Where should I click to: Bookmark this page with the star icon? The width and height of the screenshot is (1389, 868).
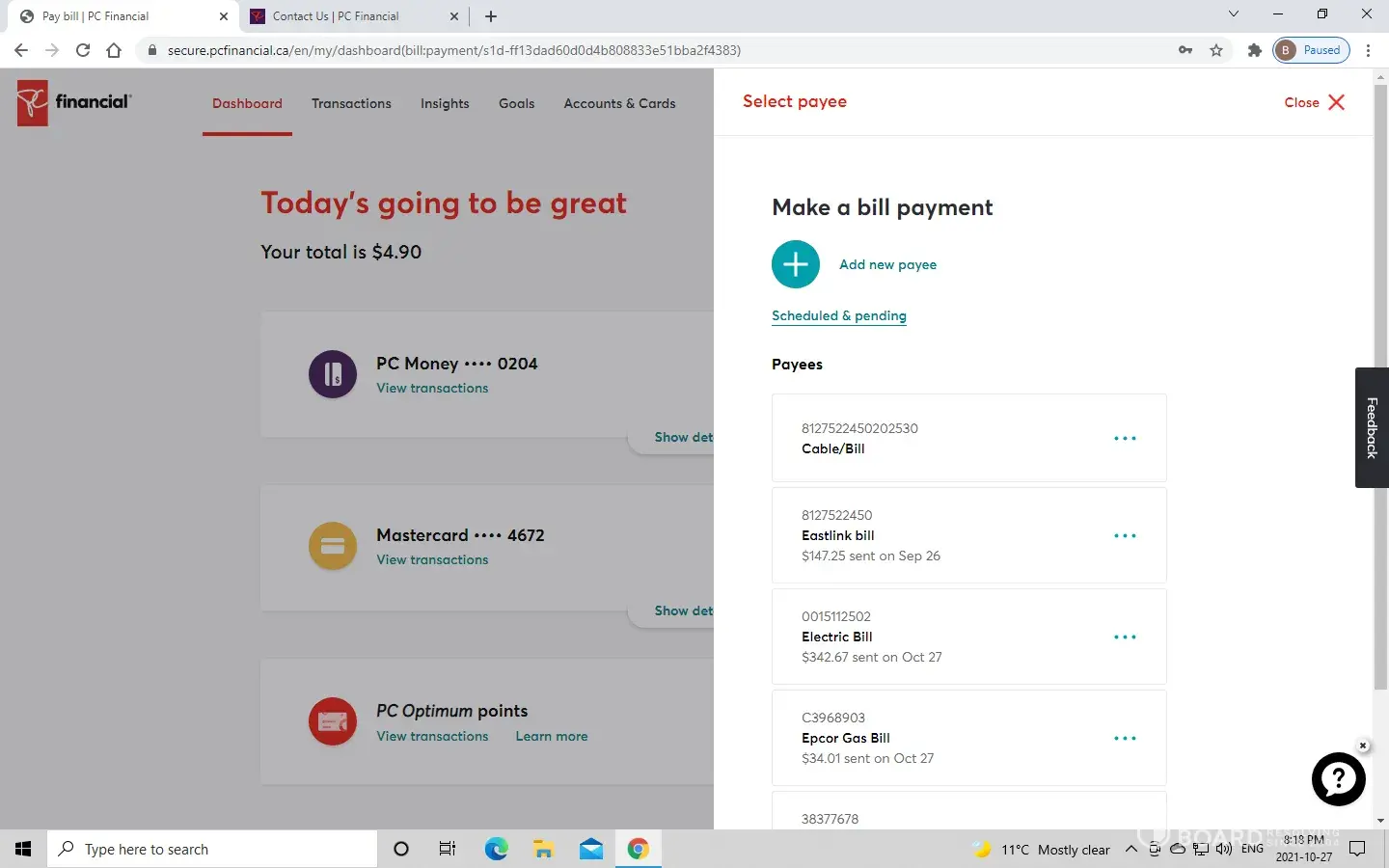pyautogui.click(x=1216, y=50)
